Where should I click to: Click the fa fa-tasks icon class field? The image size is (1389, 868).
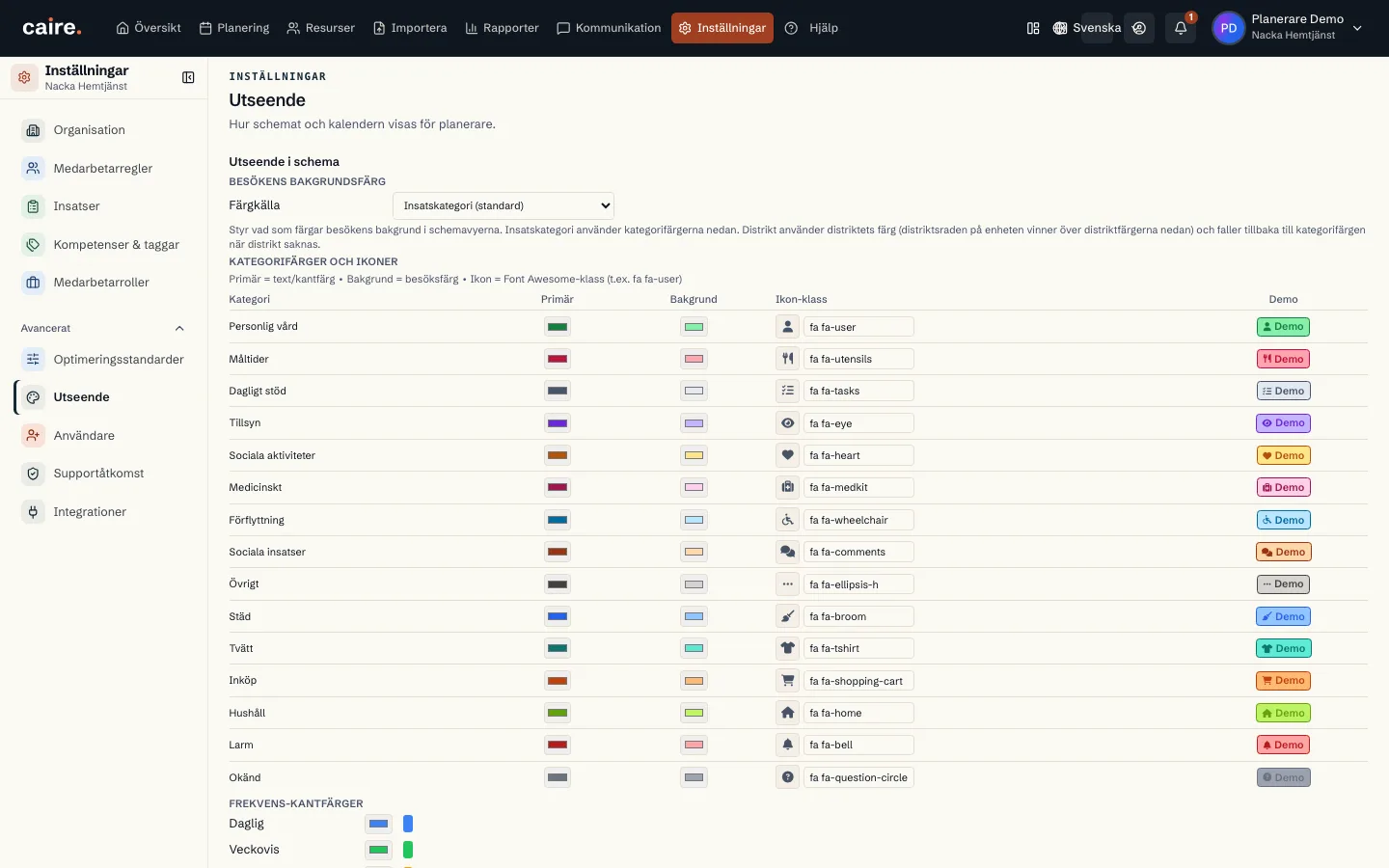(858, 391)
